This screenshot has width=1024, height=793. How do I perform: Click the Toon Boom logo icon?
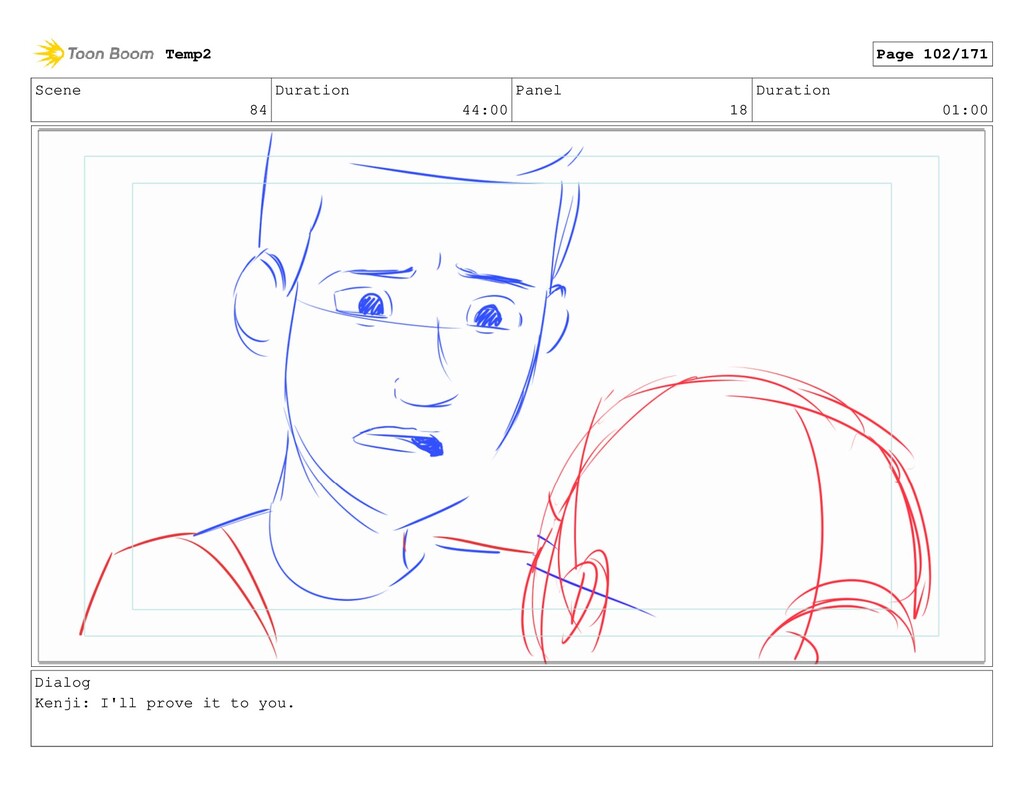point(49,54)
